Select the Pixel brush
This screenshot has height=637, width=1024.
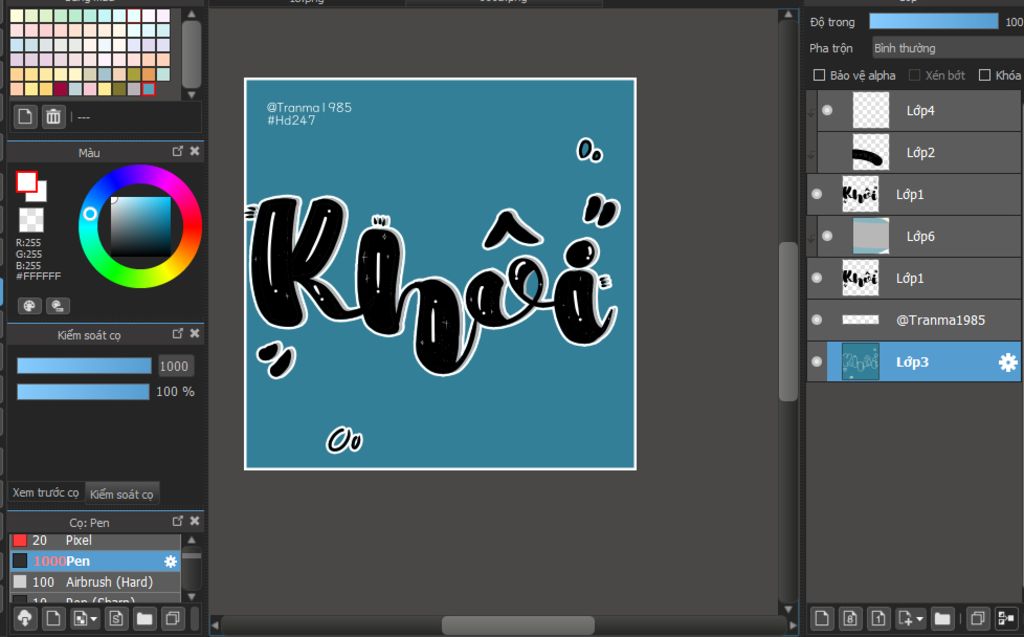[95, 540]
